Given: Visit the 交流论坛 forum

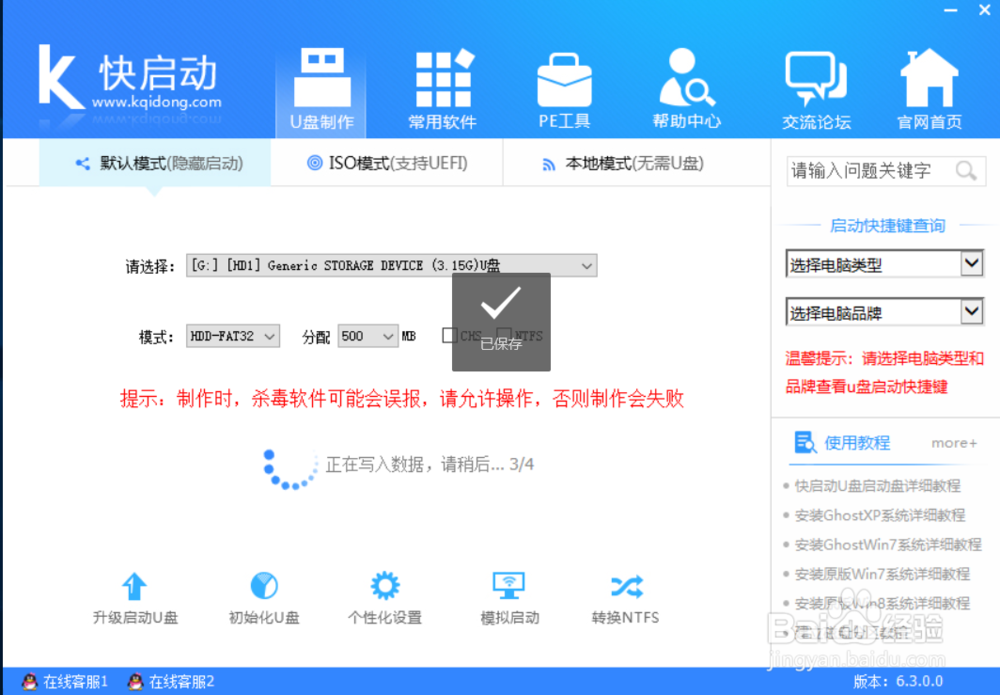Looking at the screenshot, I should tap(815, 88).
